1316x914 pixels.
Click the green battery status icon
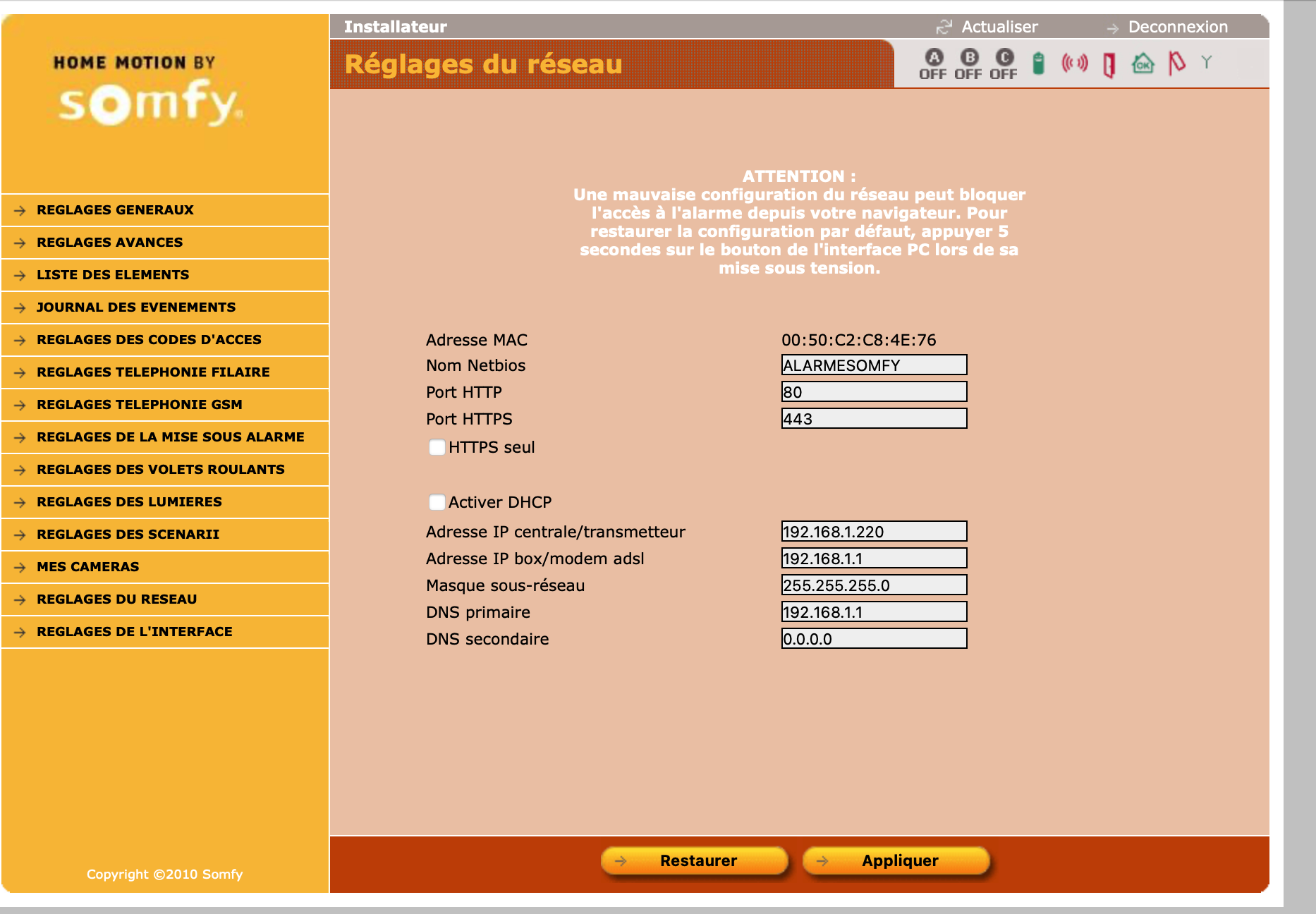(x=1038, y=63)
